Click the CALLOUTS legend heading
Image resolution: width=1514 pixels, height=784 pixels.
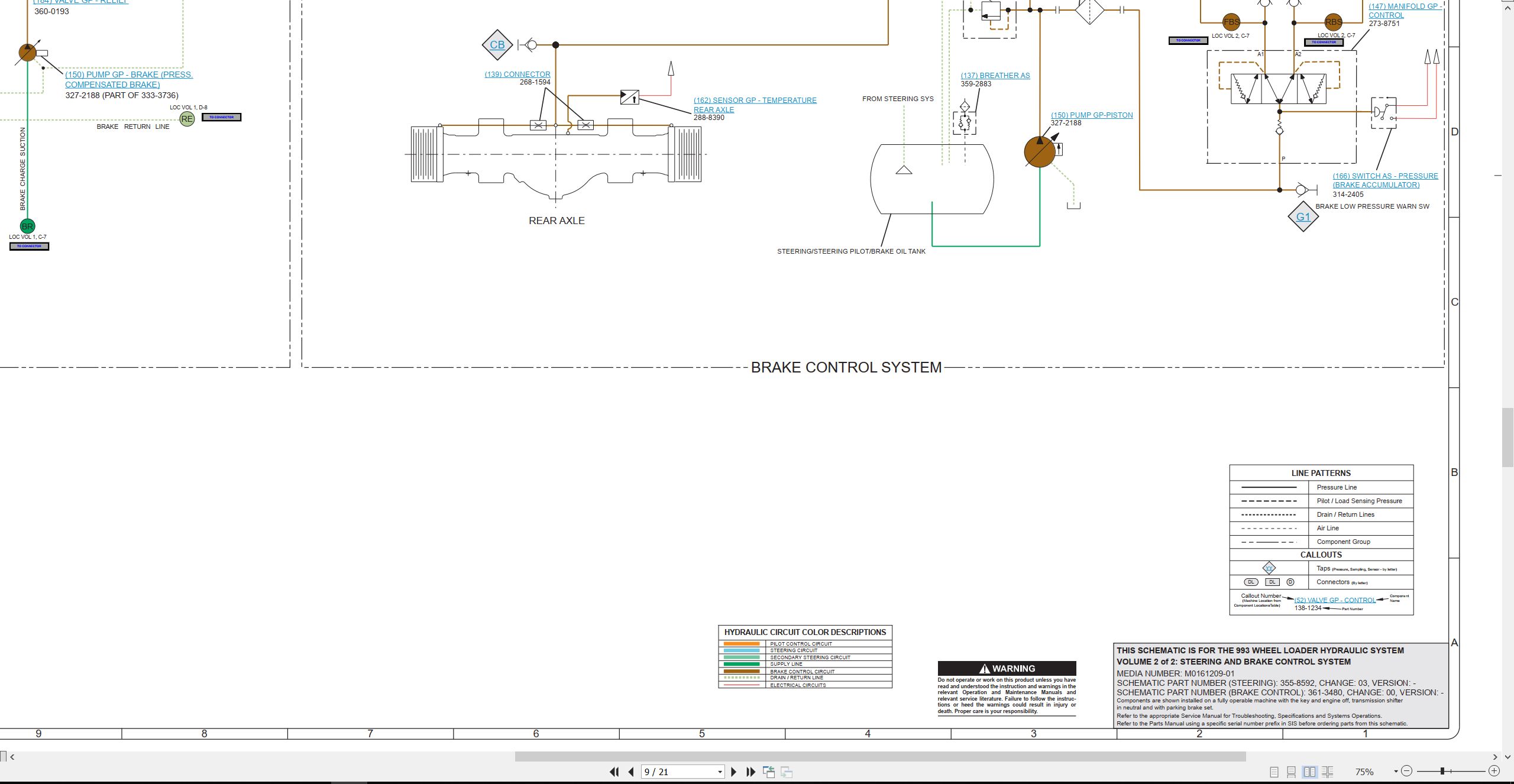click(1321, 555)
